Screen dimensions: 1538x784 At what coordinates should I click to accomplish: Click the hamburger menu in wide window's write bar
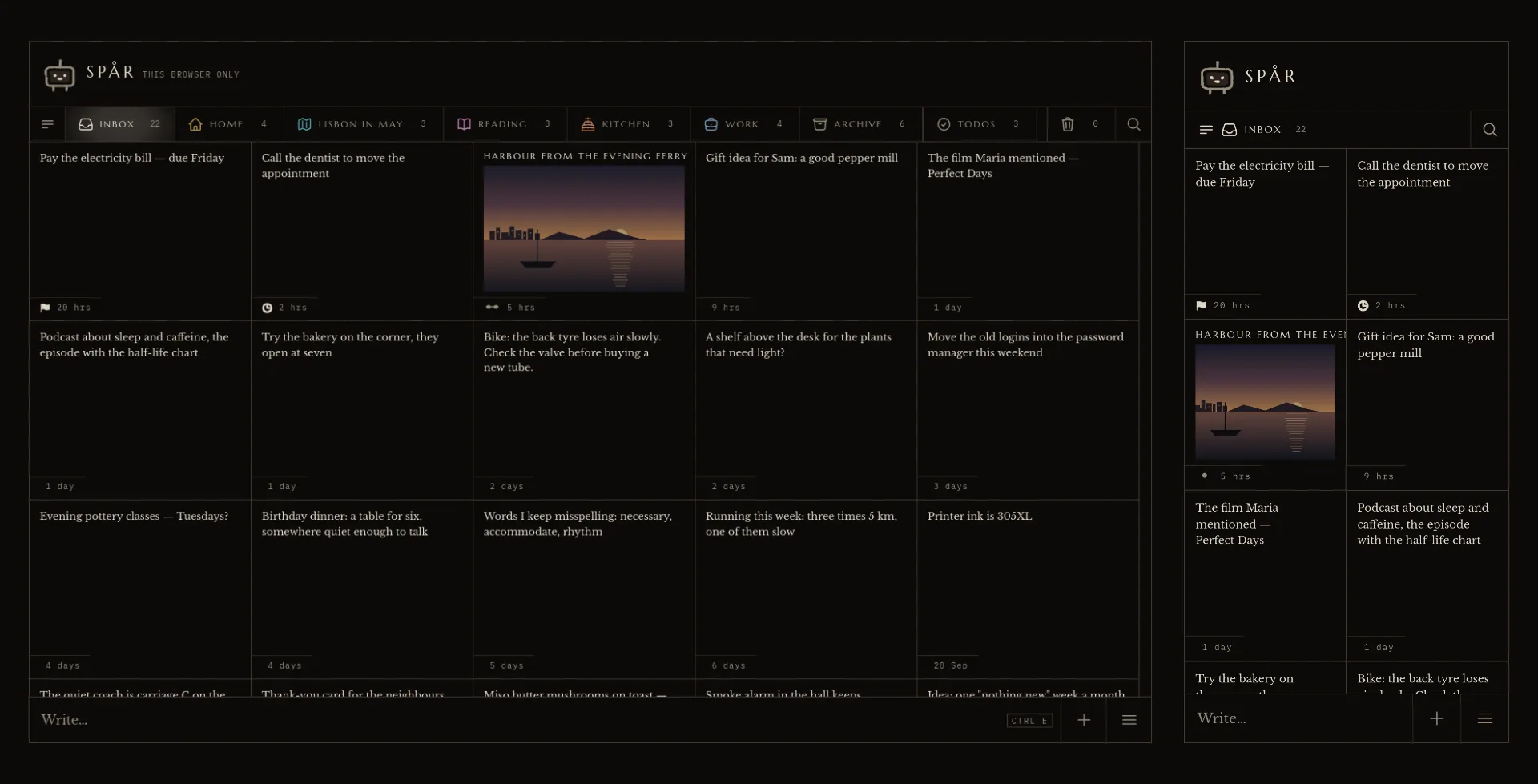point(1129,720)
